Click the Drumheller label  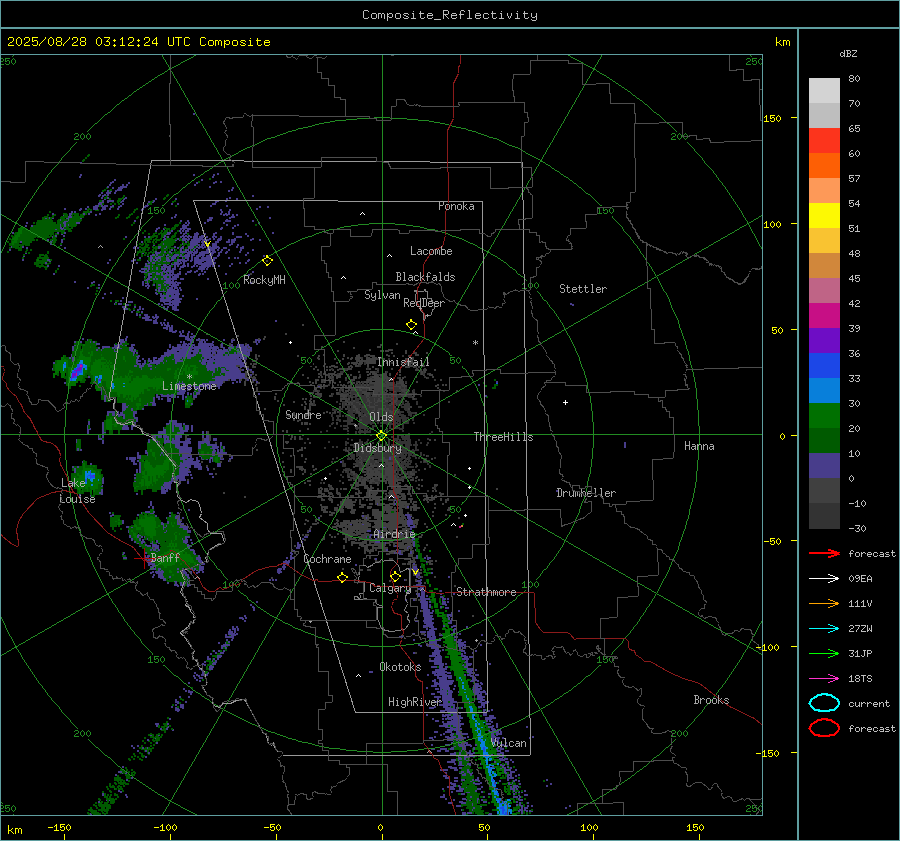click(585, 493)
